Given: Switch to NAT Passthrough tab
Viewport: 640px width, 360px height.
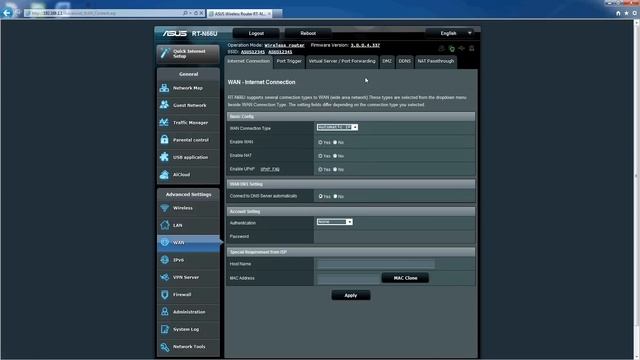Looking at the screenshot, I should [x=436, y=61].
